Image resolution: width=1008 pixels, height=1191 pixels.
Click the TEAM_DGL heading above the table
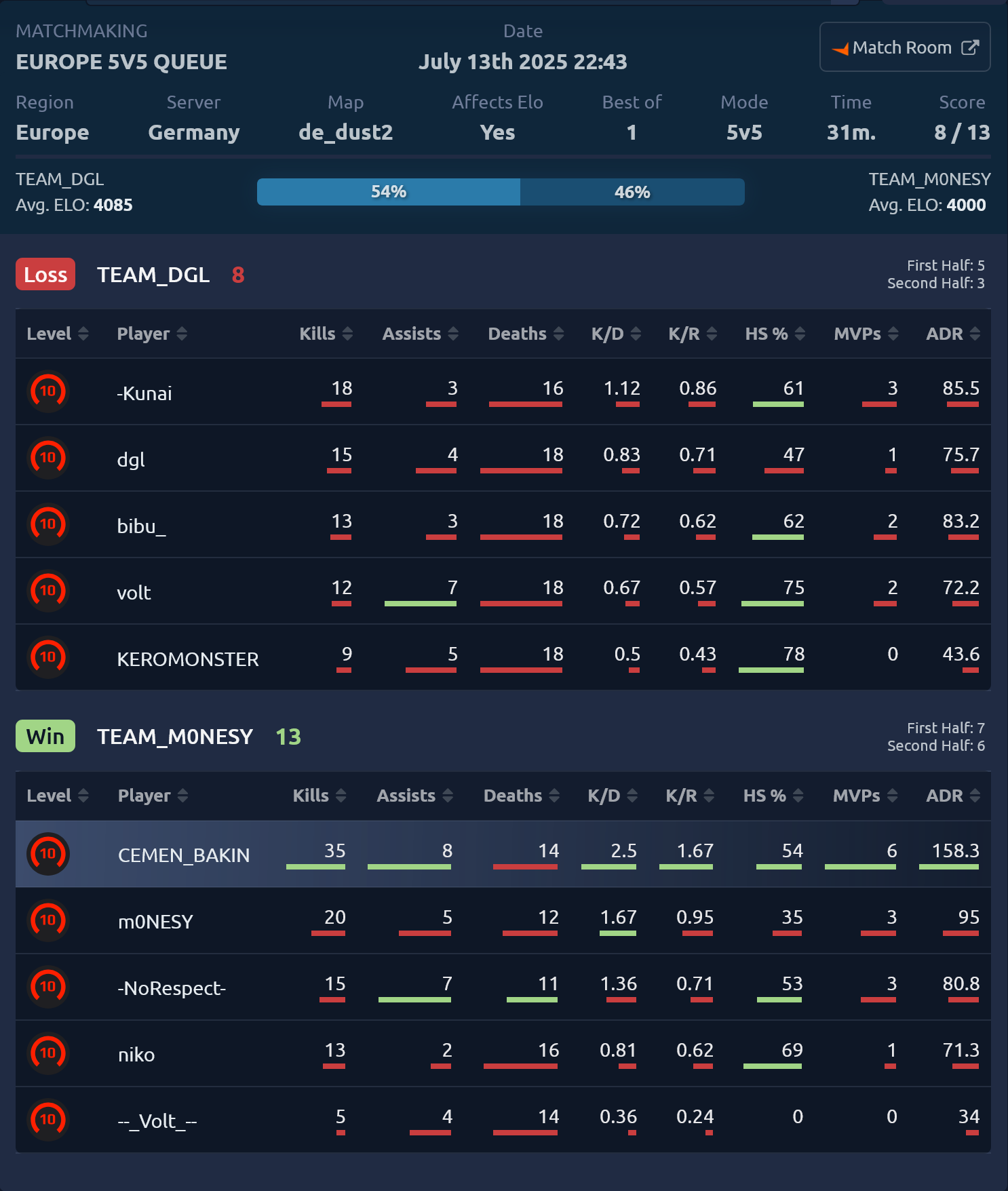pos(153,275)
